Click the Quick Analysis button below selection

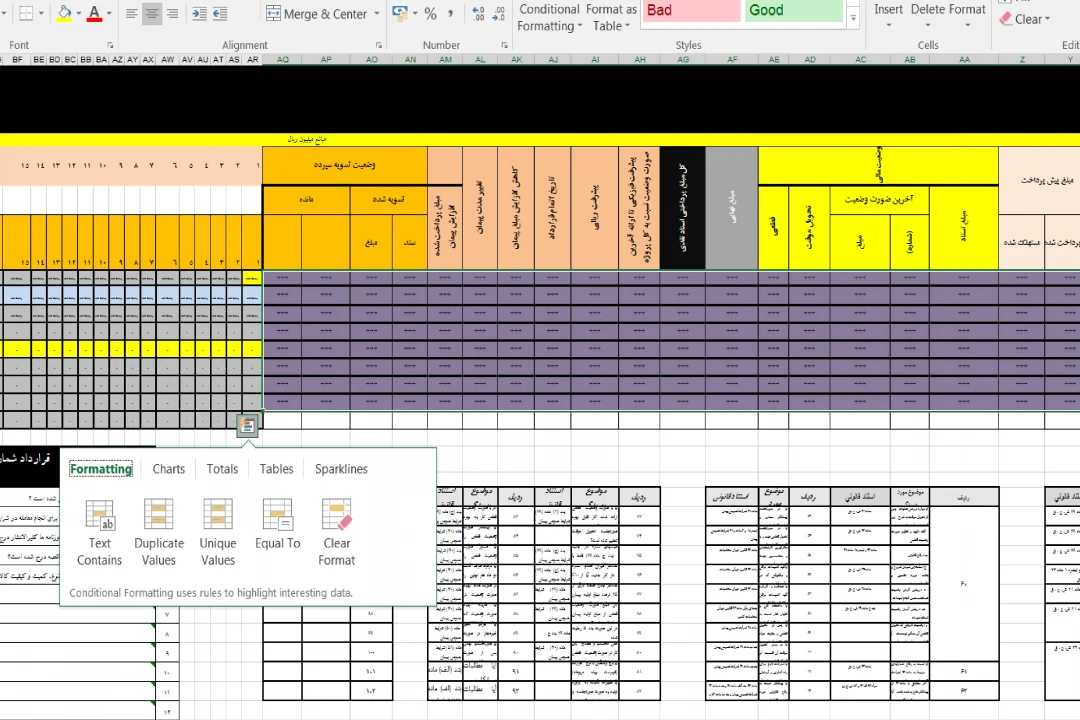click(x=248, y=426)
